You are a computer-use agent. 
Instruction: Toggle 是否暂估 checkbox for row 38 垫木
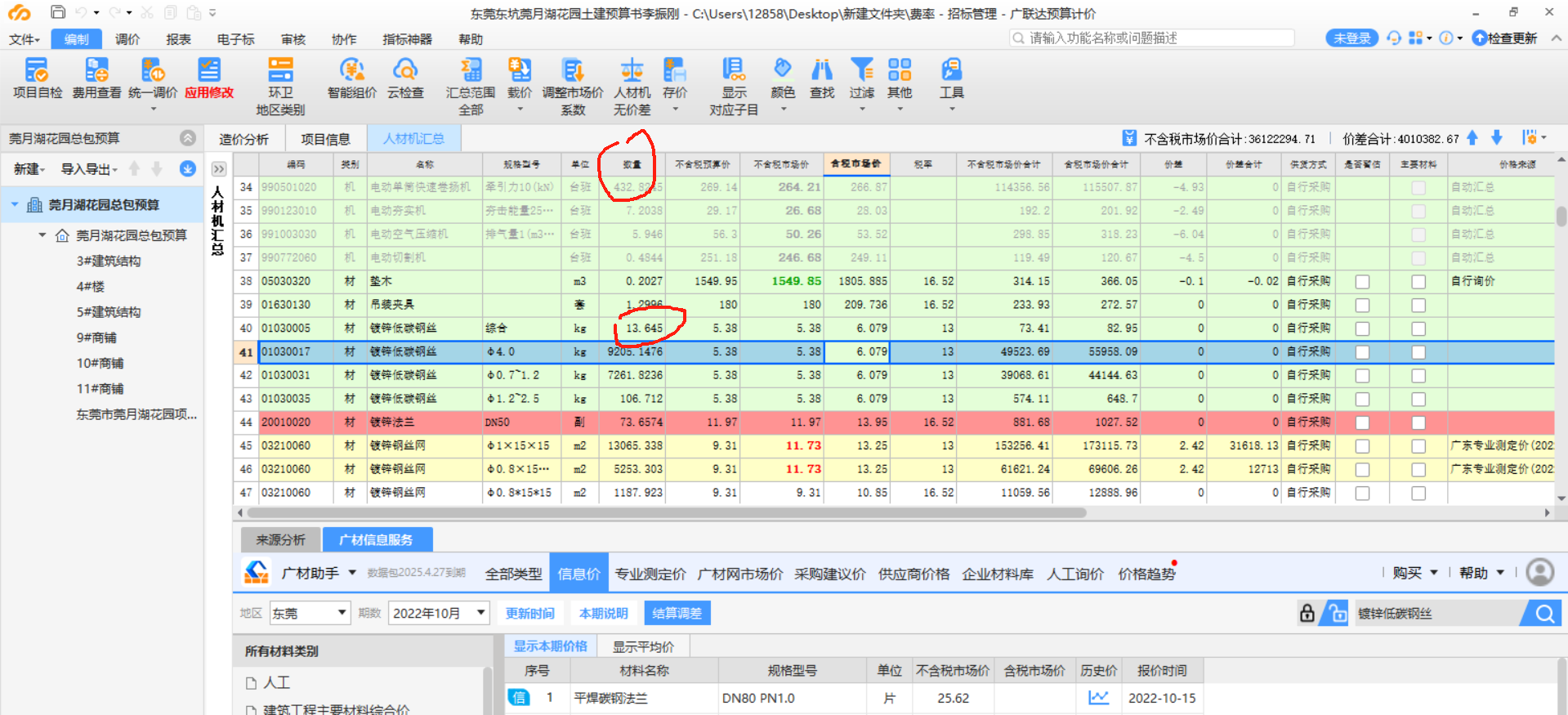click(x=1362, y=282)
